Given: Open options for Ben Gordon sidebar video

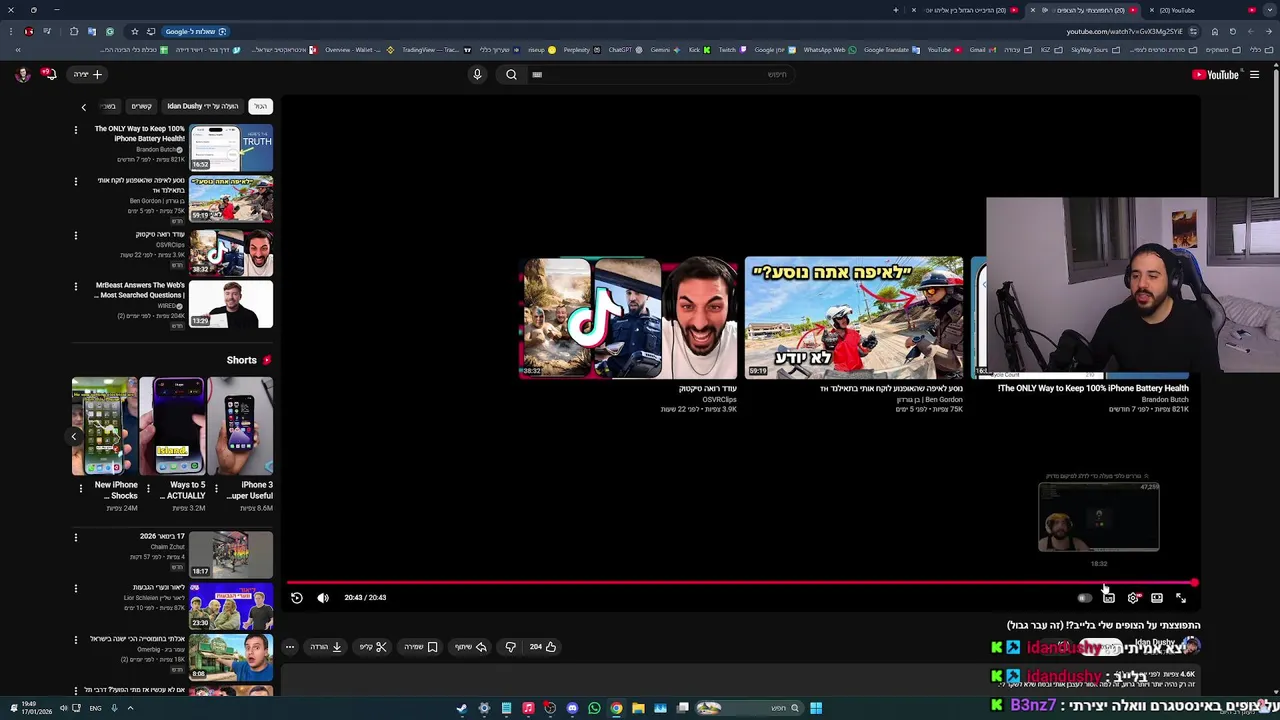Looking at the screenshot, I should coord(75,182).
